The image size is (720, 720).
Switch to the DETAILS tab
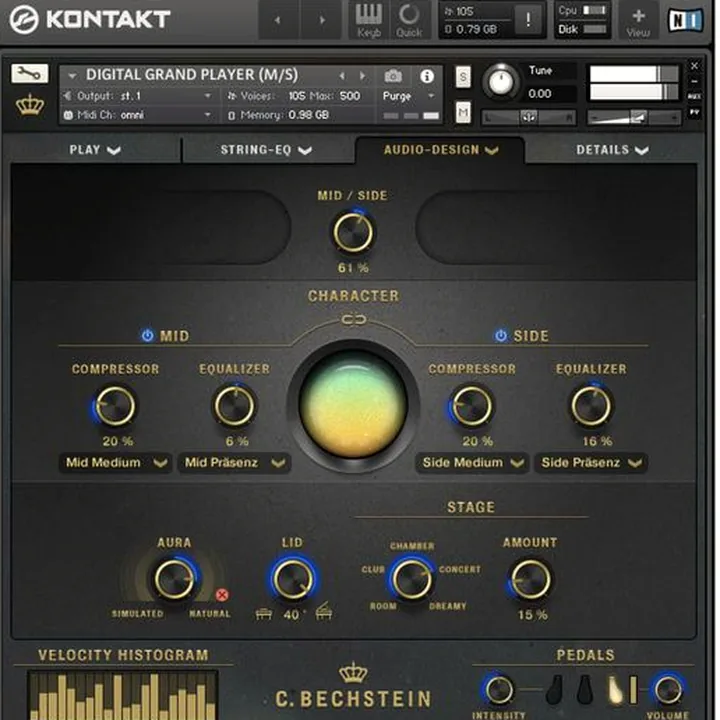(x=612, y=150)
